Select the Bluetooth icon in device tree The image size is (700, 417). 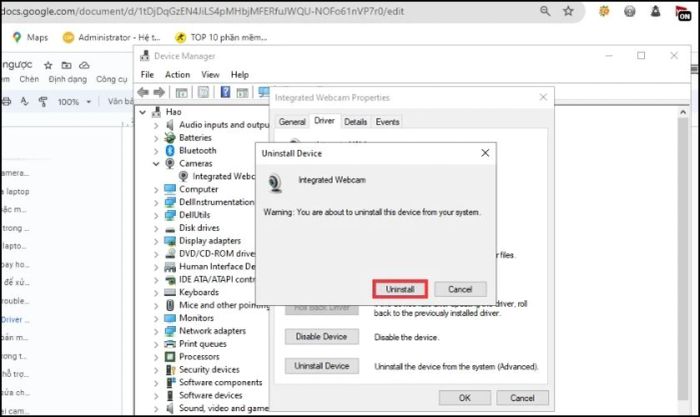point(170,150)
